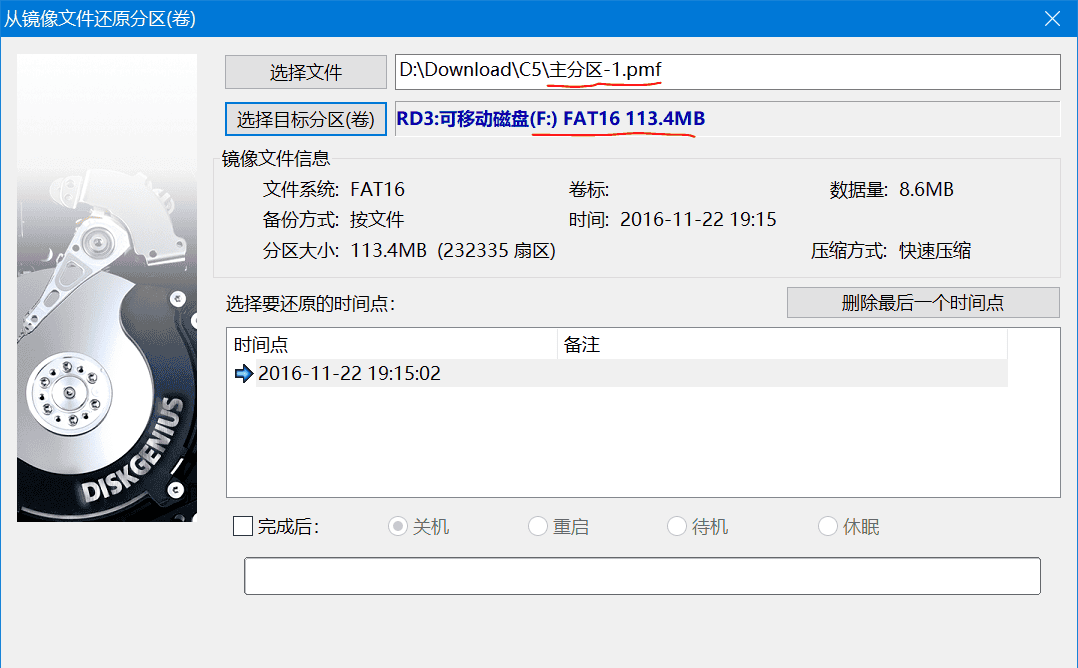Close the 从镜像文件还原分区 dialog

coord(1052,18)
